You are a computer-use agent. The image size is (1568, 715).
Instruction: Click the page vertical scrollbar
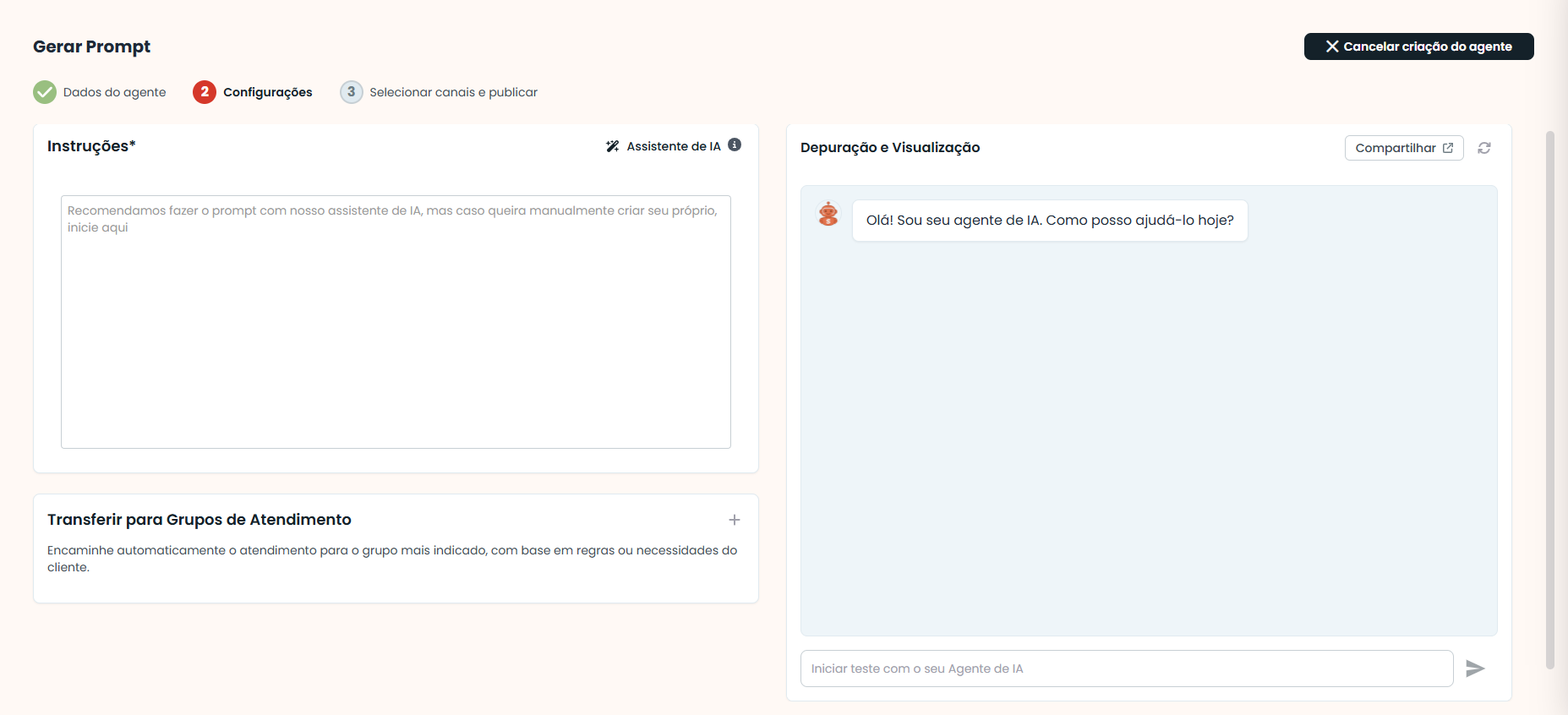(1550, 399)
